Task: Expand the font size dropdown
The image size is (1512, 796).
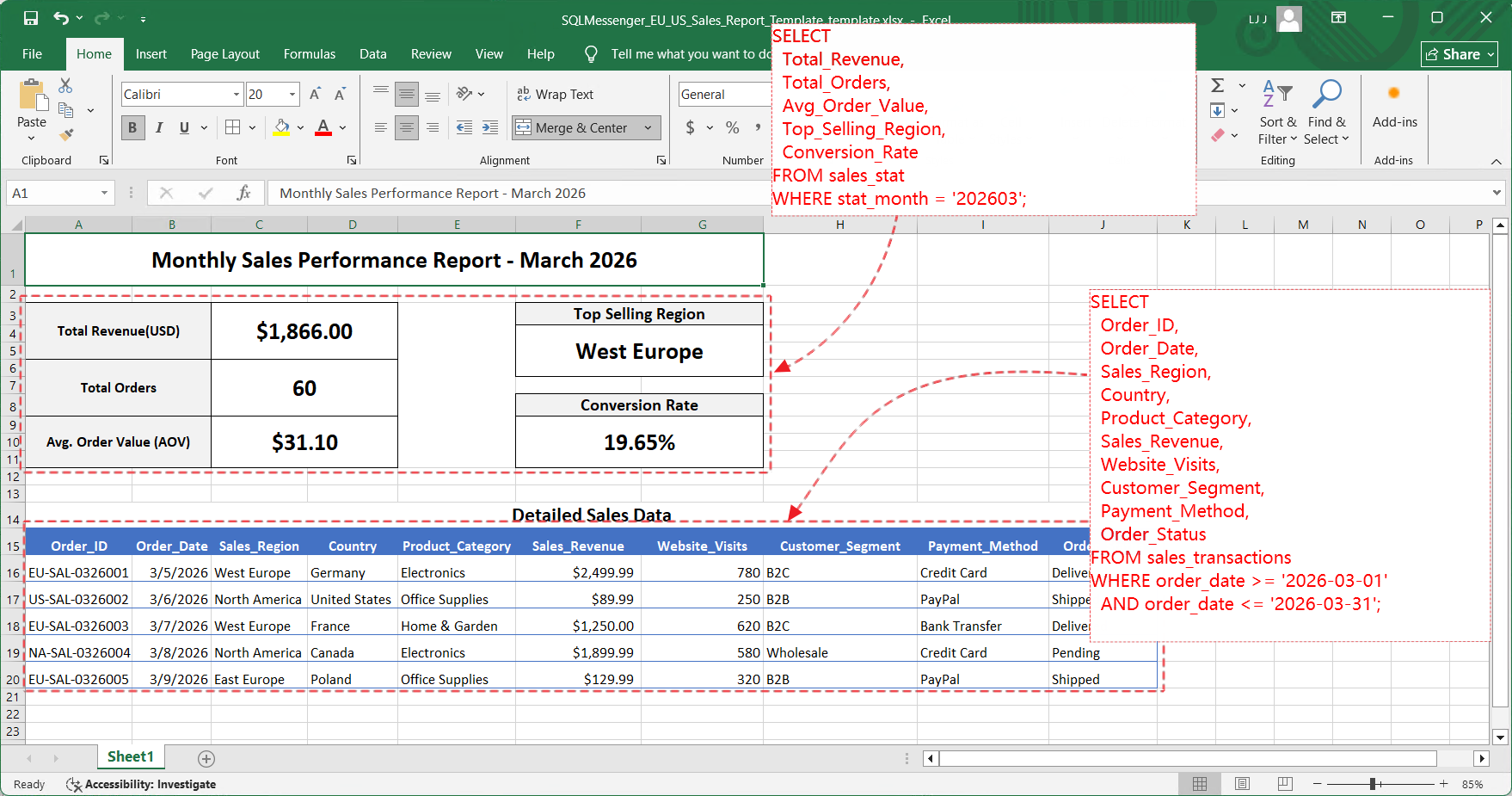Action: [x=292, y=94]
